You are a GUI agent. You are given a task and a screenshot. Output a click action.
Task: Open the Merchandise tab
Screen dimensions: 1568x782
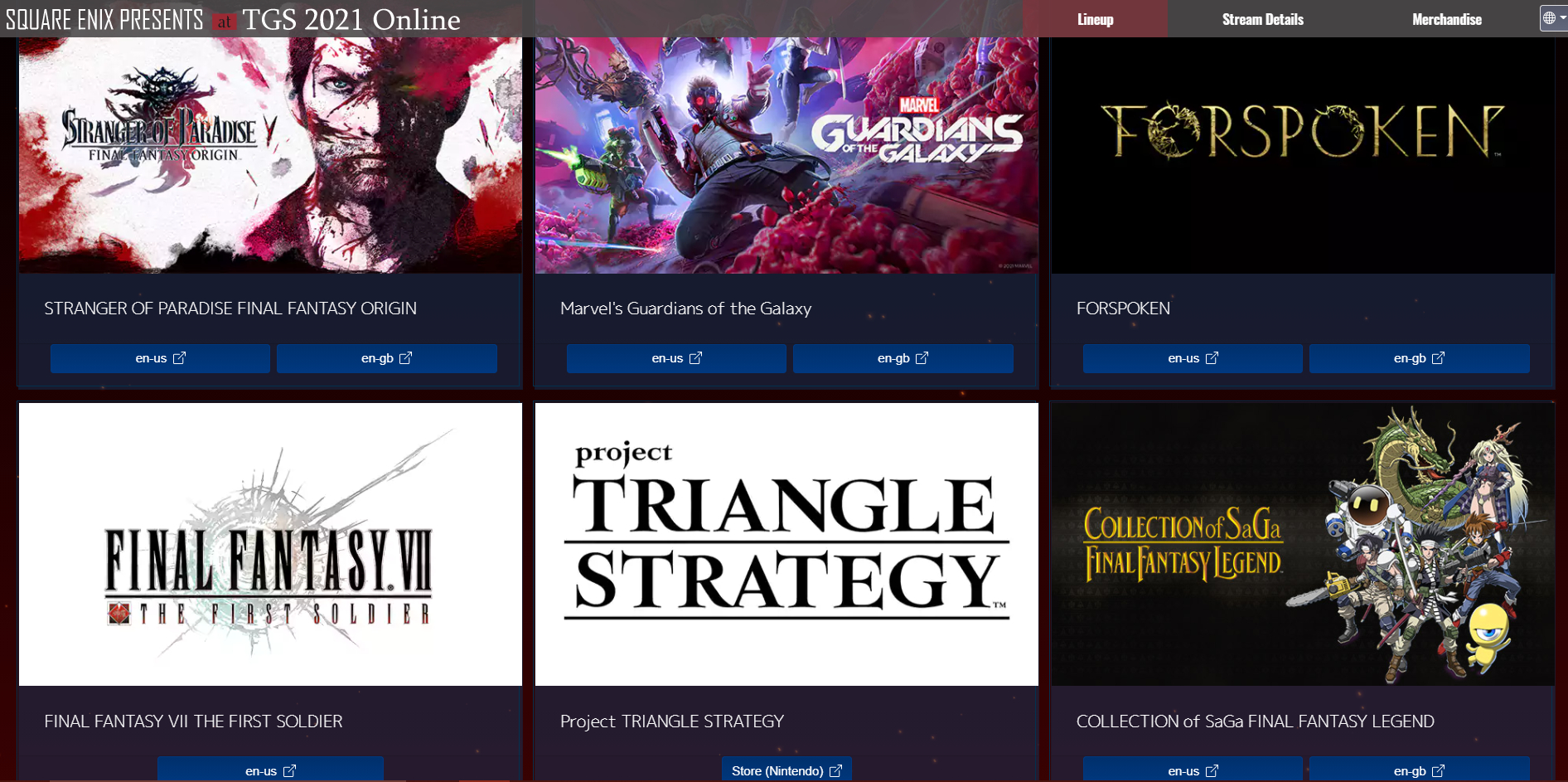[1446, 19]
